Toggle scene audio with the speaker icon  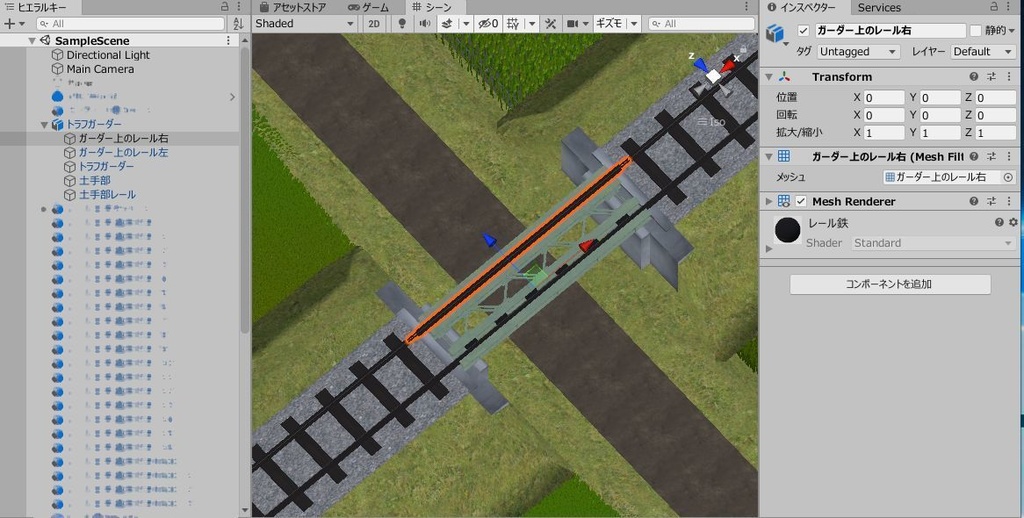(x=424, y=24)
